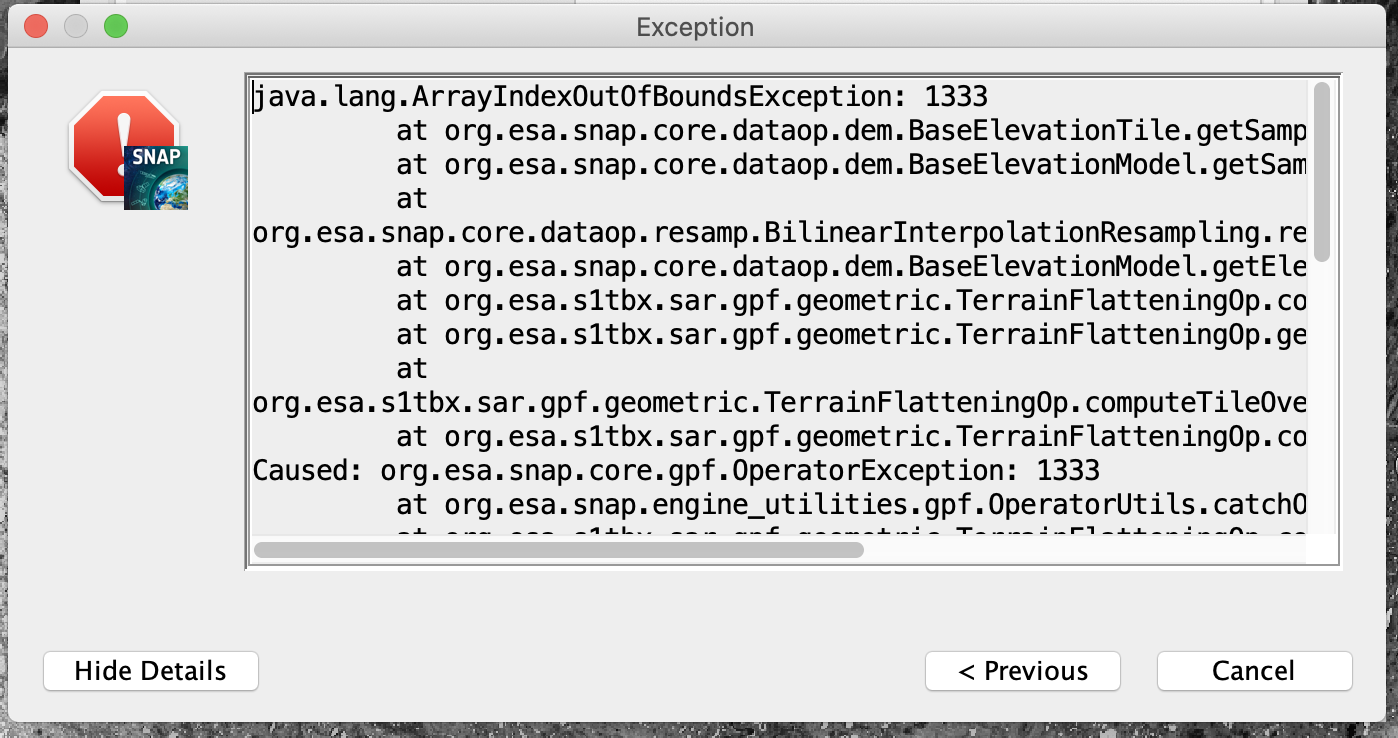Click vertical scrollbar track below the thumb
Screen dimensions: 1398x738
1322,400
